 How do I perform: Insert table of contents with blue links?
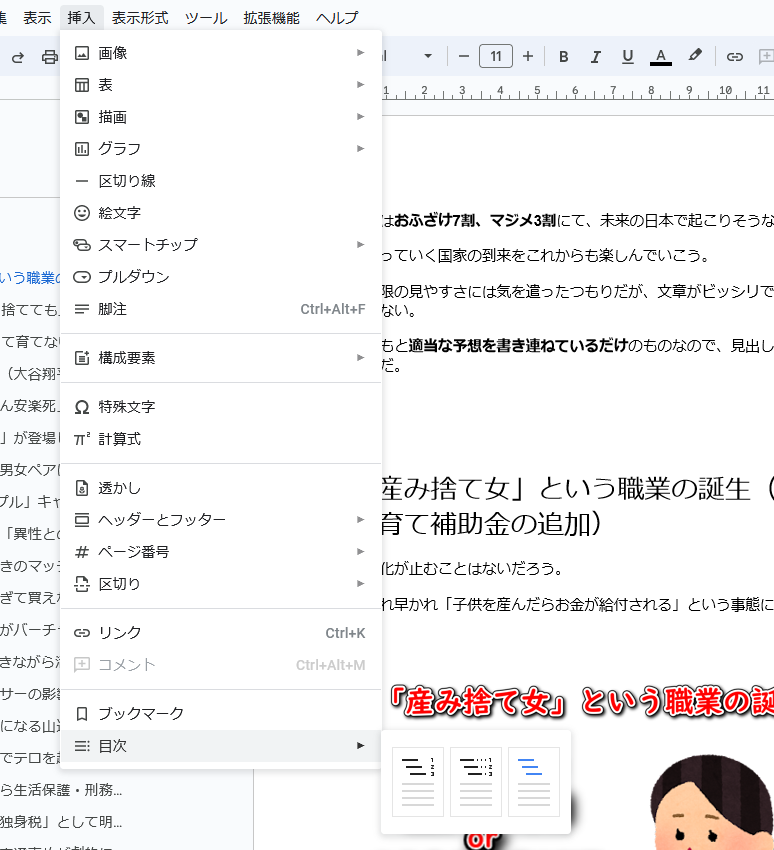tap(534, 782)
